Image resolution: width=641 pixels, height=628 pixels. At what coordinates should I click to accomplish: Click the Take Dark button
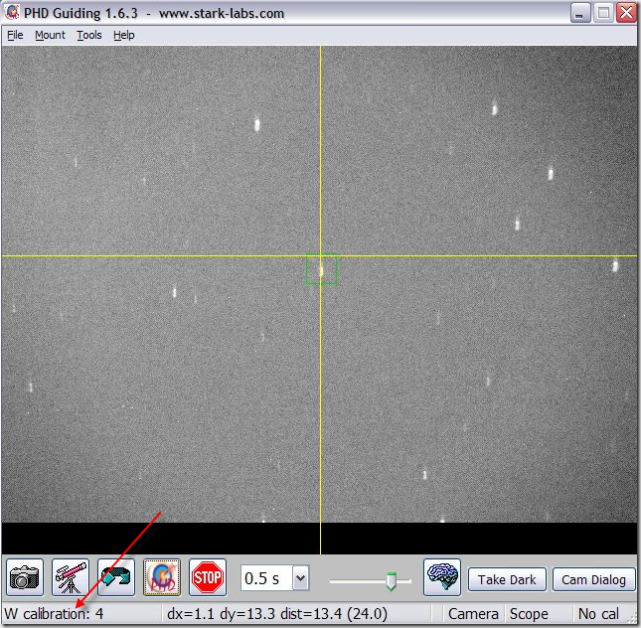(507, 579)
